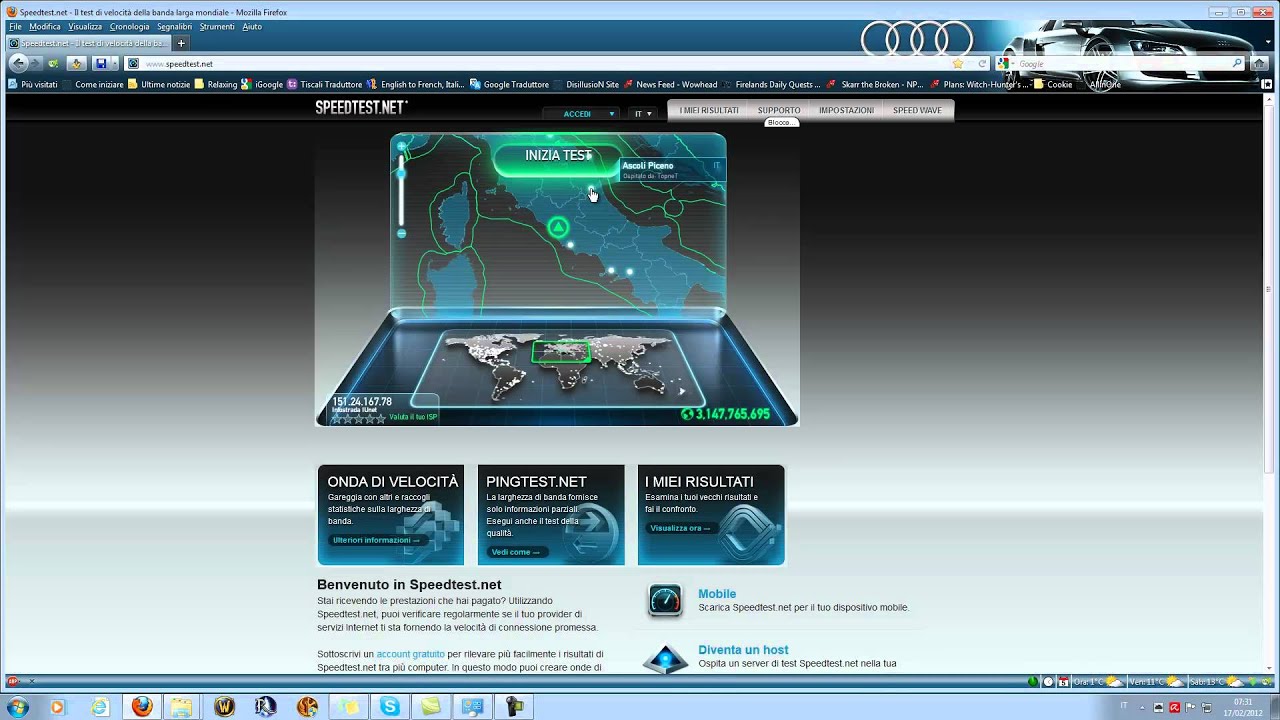Click the Mobile link
This screenshot has width=1280, height=720.
717,594
